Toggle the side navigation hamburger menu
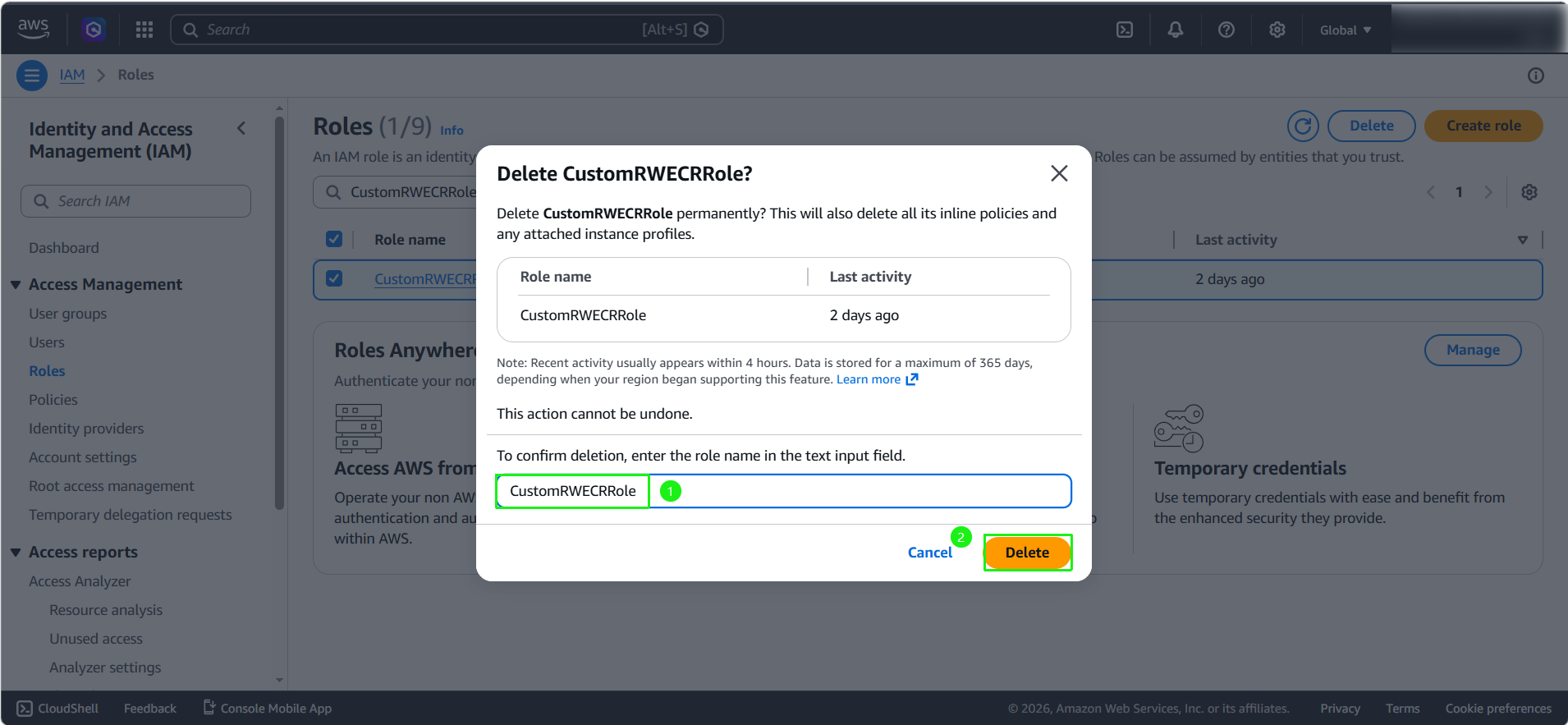 32,76
